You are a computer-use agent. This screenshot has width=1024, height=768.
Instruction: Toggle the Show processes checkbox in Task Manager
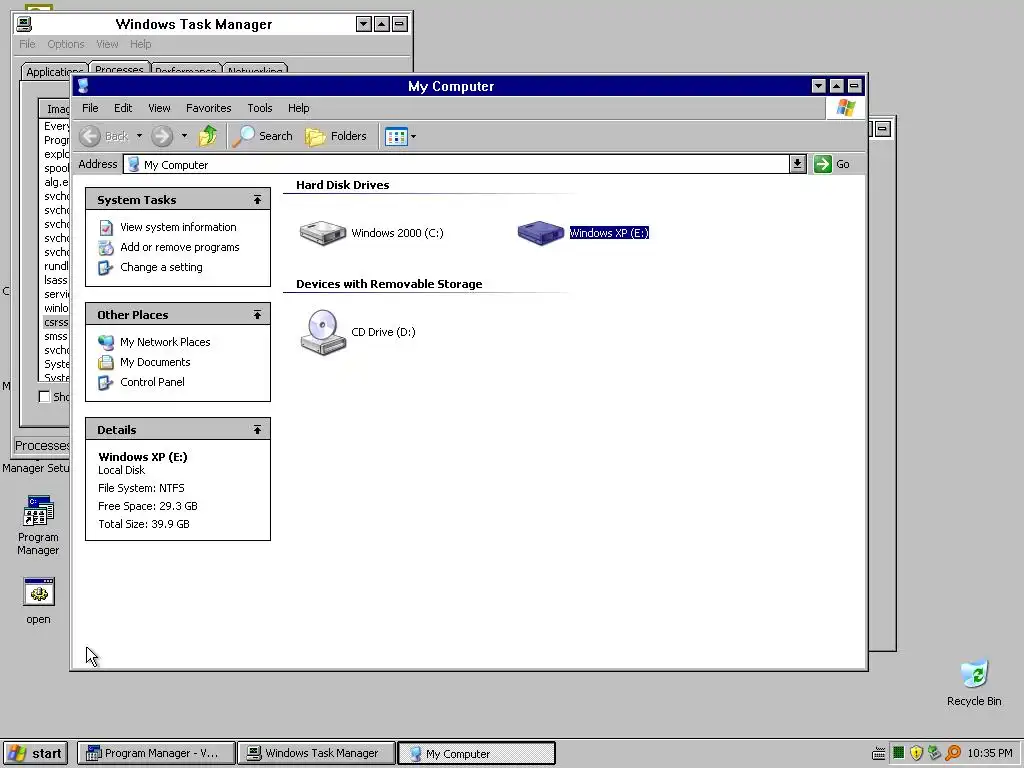point(44,396)
